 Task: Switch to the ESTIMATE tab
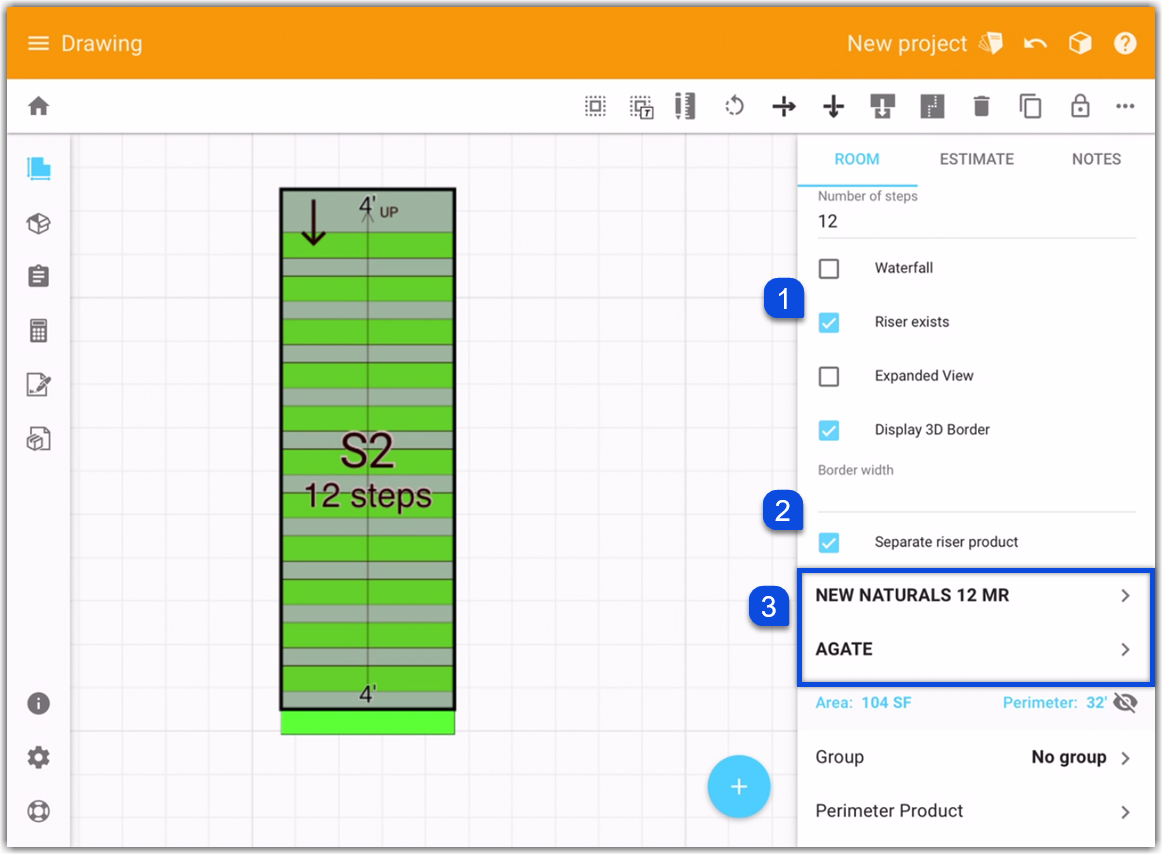click(x=976, y=159)
